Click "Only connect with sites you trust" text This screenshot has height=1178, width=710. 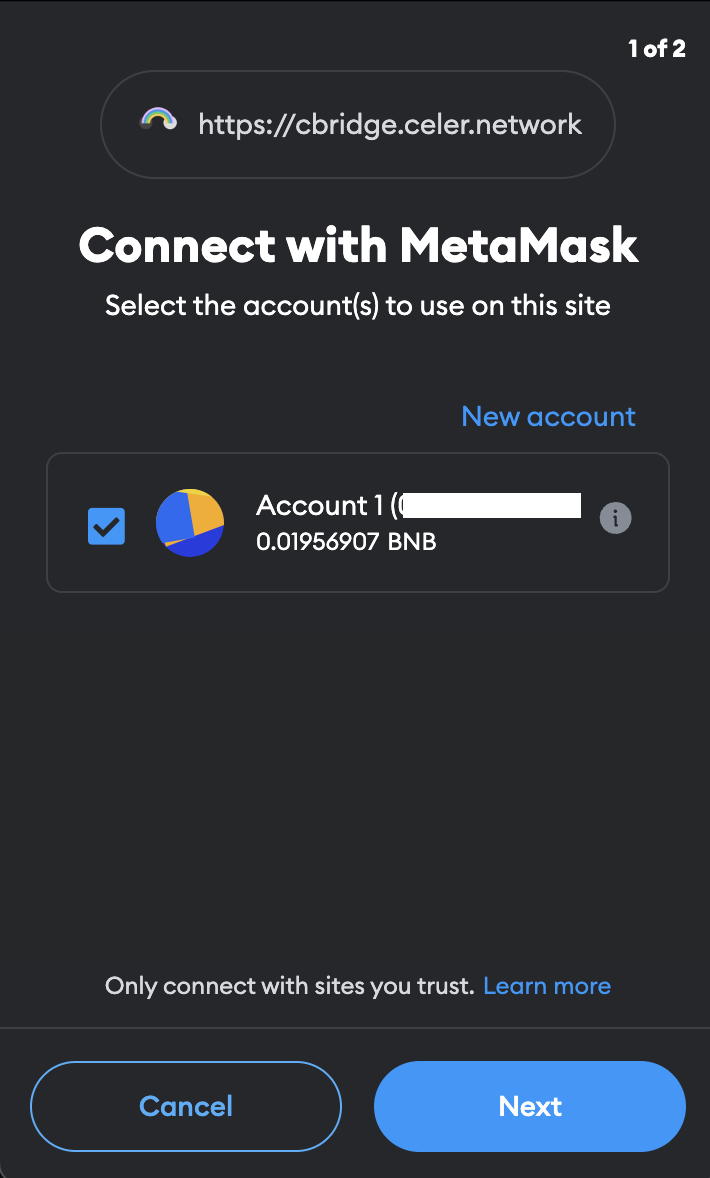[289, 986]
